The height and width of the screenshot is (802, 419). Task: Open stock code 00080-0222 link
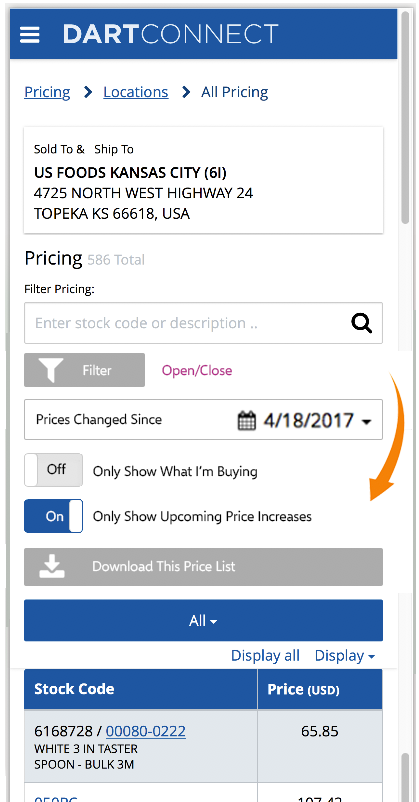point(145,731)
